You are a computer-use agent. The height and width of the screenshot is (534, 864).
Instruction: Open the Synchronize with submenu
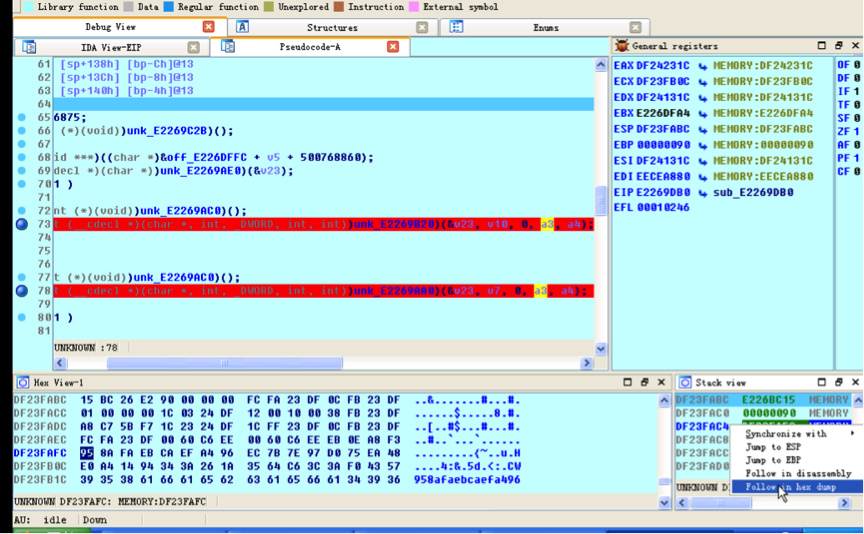pos(796,434)
